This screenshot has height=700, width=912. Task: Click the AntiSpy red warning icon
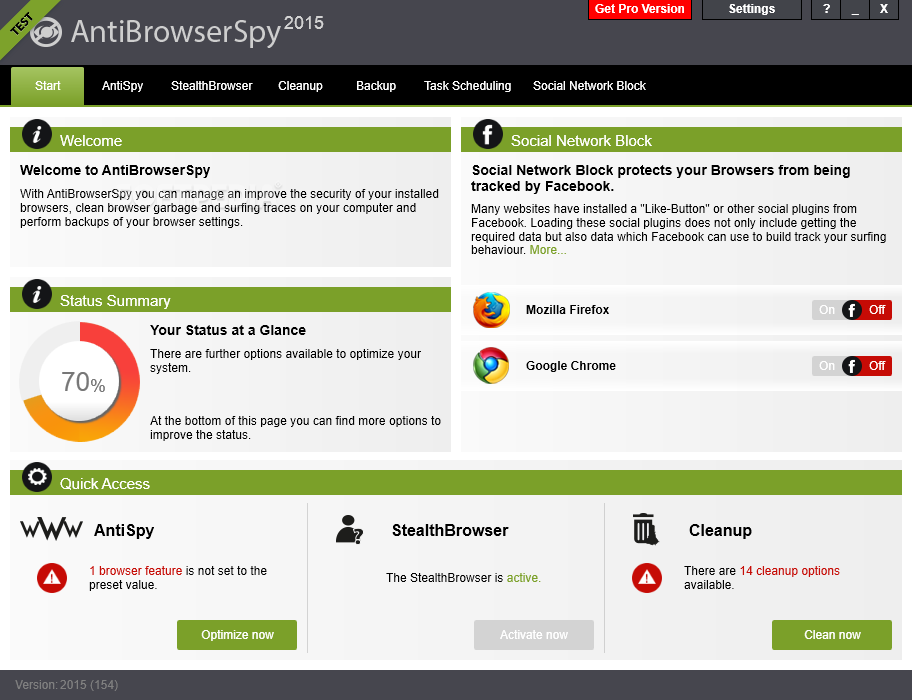point(52,578)
